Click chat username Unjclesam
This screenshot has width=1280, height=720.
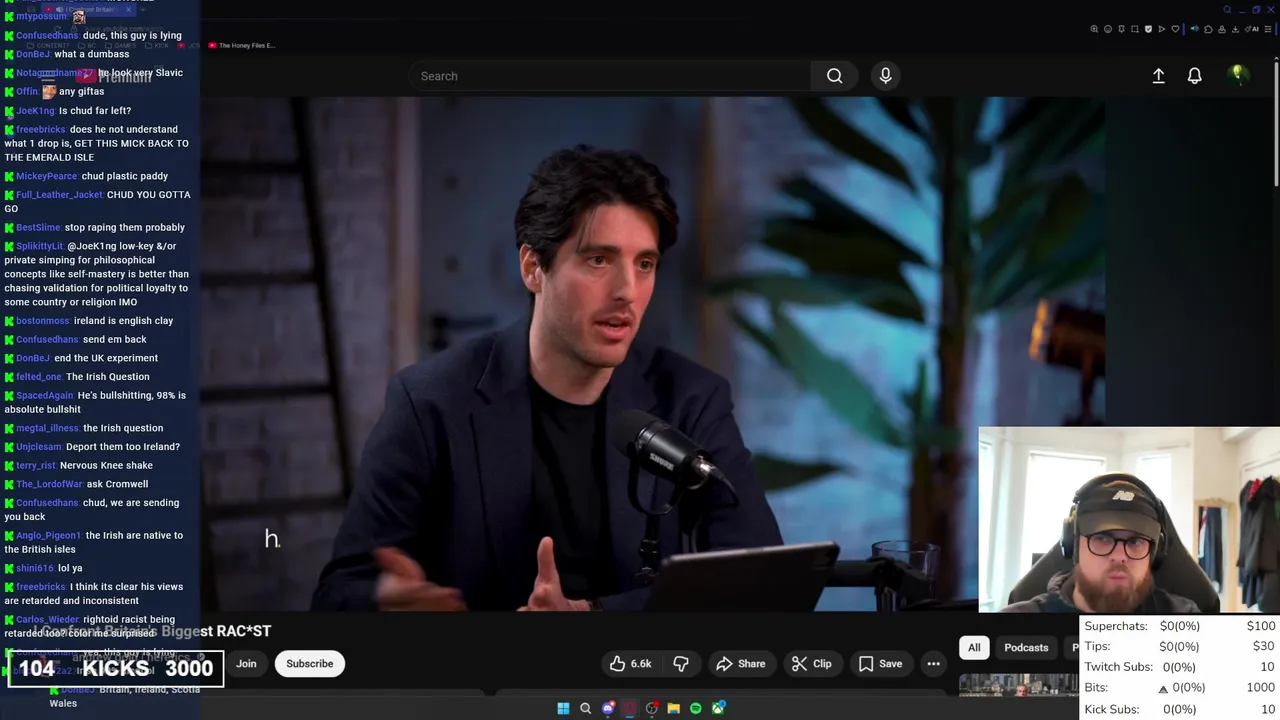click(x=39, y=447)
